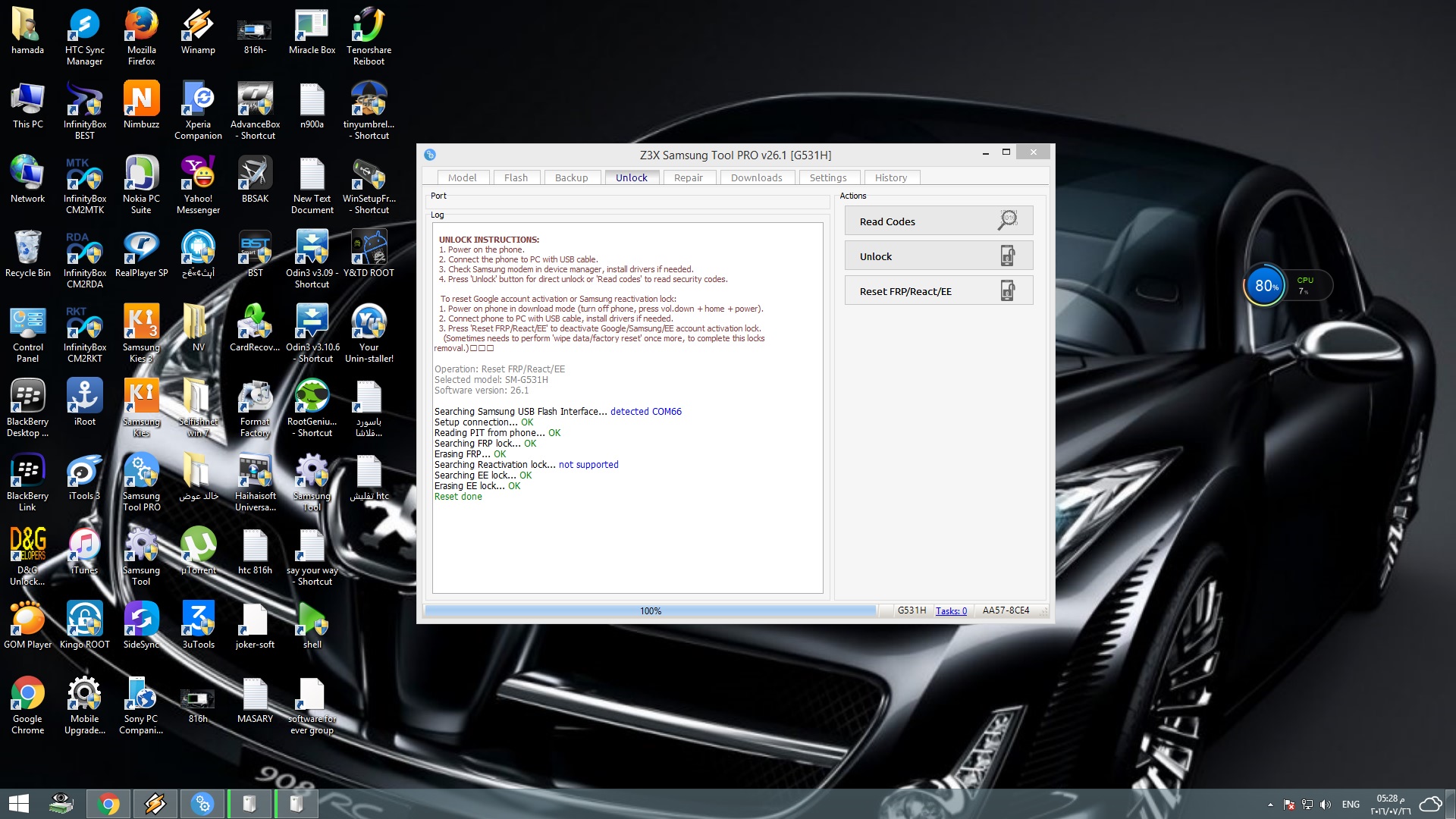The width and height of the screenshot is (1456, 819).
Task: Open Miracle Box desktop icon
Action: click(x=312, y=33)
